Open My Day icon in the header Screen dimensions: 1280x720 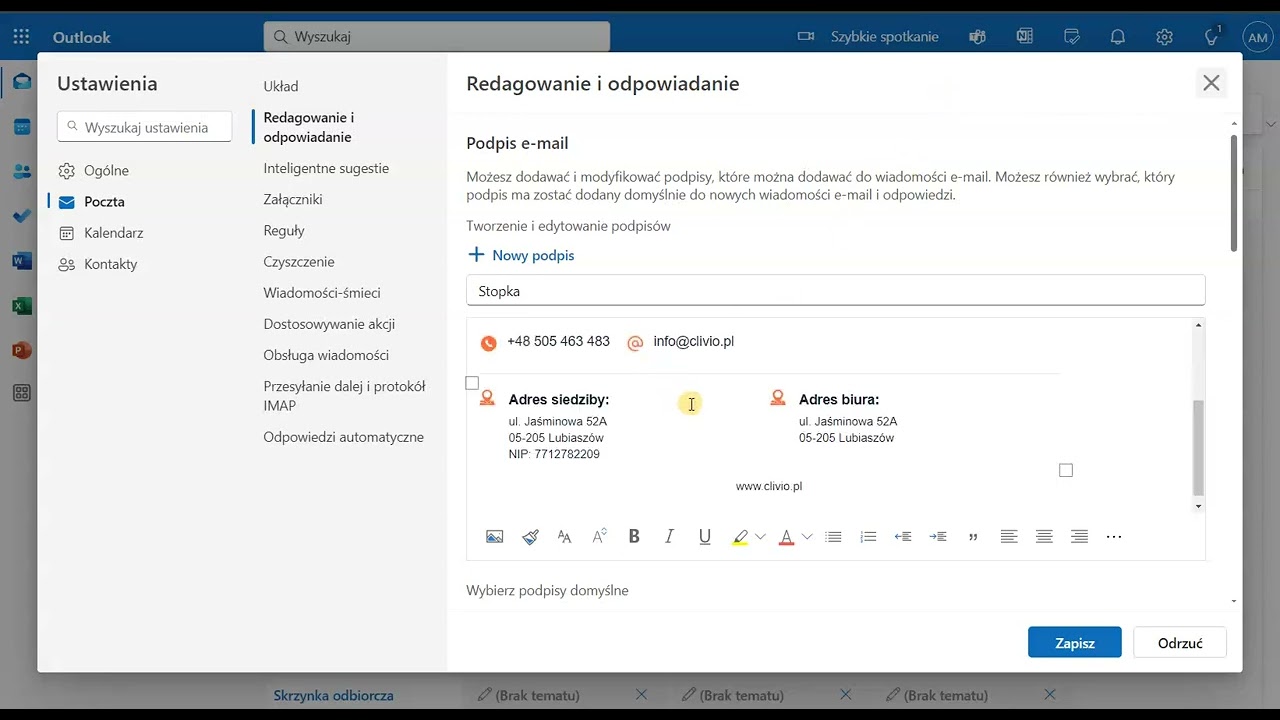[1072, 37]
